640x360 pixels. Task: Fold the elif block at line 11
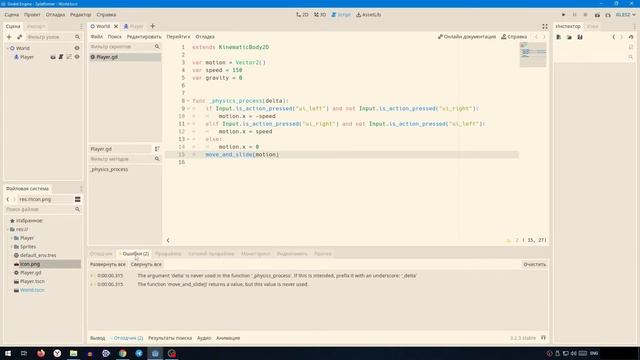click(x=188, y=124)
